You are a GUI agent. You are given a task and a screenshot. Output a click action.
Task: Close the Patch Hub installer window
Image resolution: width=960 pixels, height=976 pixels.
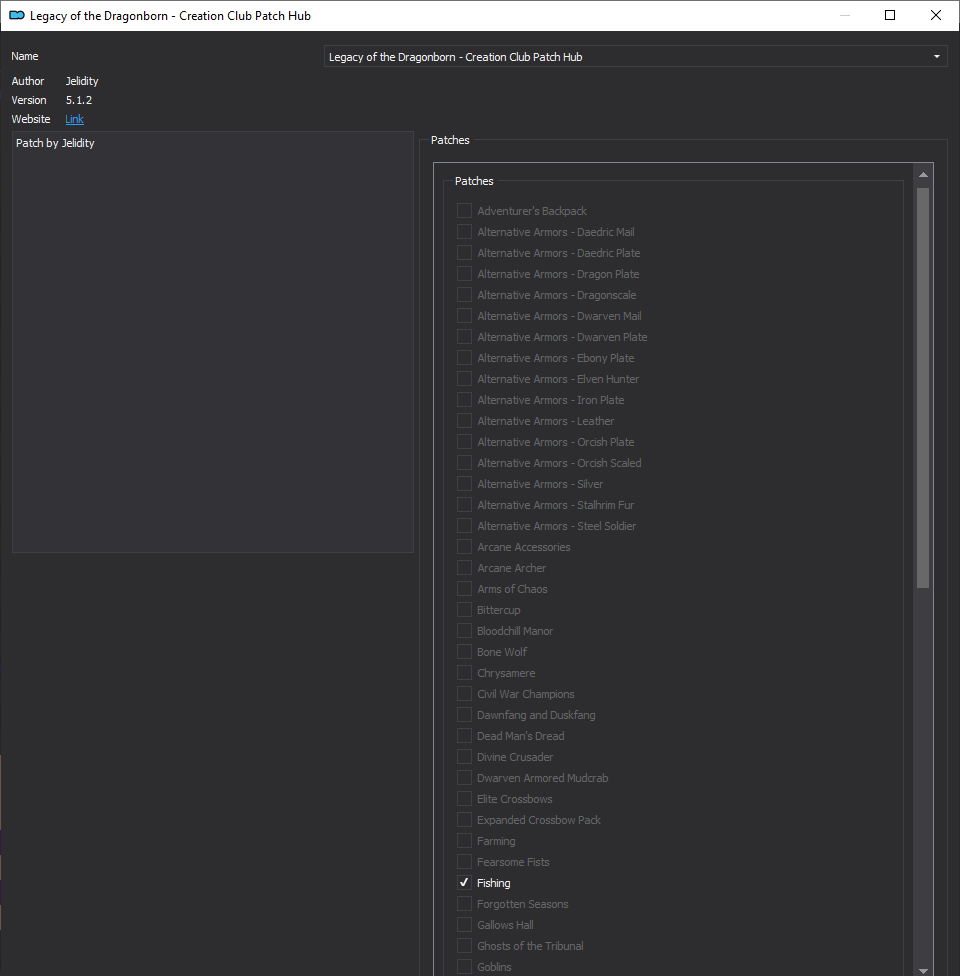[x=936, y=16]
